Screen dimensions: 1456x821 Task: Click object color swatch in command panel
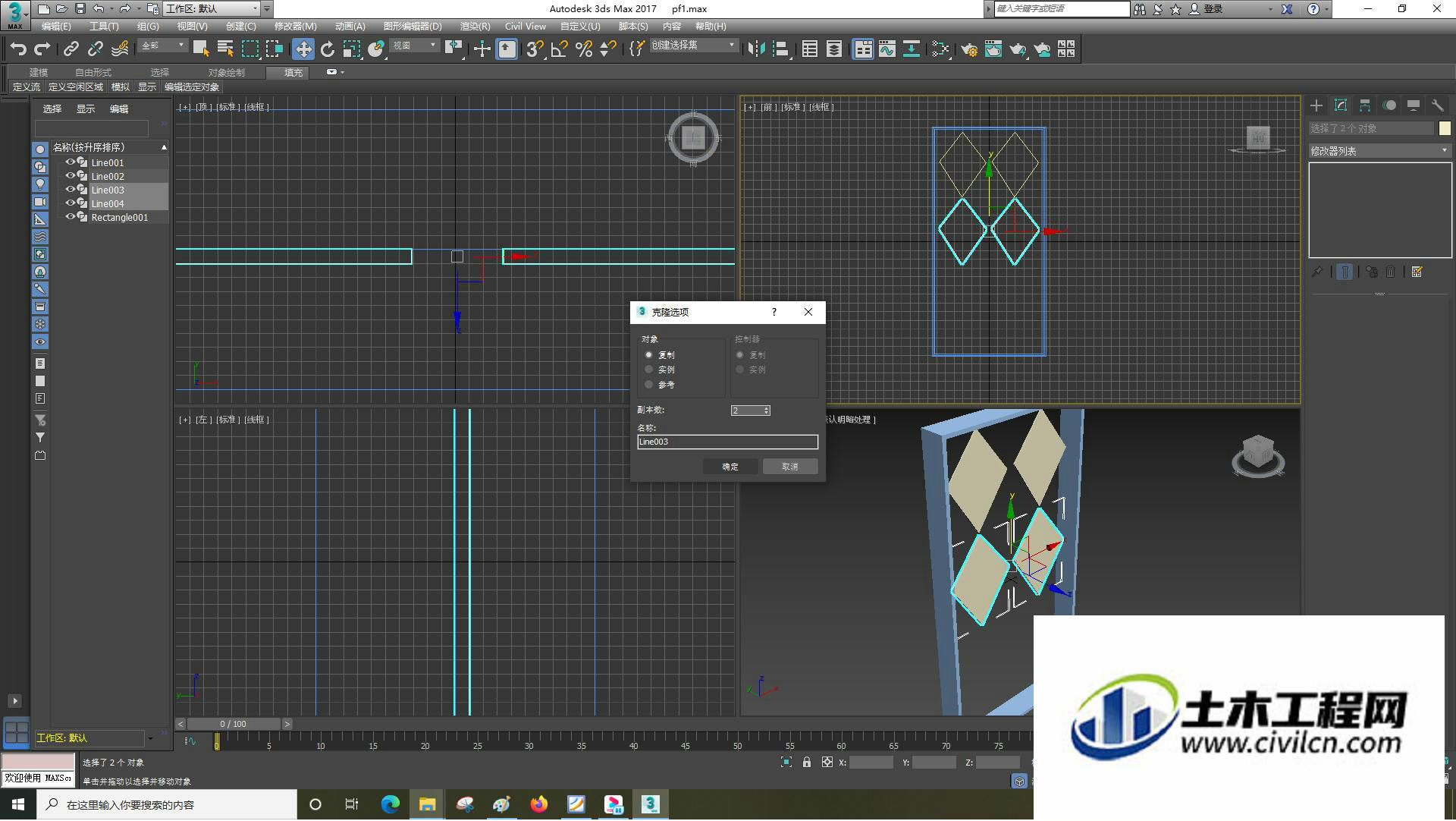[1445, 128]
